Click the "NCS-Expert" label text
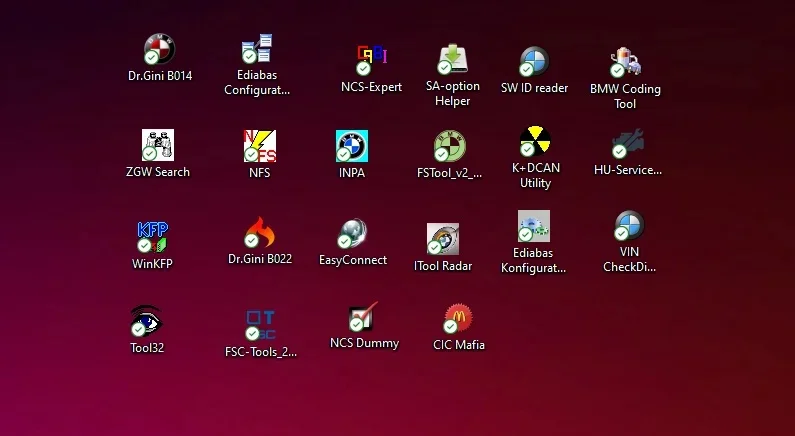 (372, 87)
